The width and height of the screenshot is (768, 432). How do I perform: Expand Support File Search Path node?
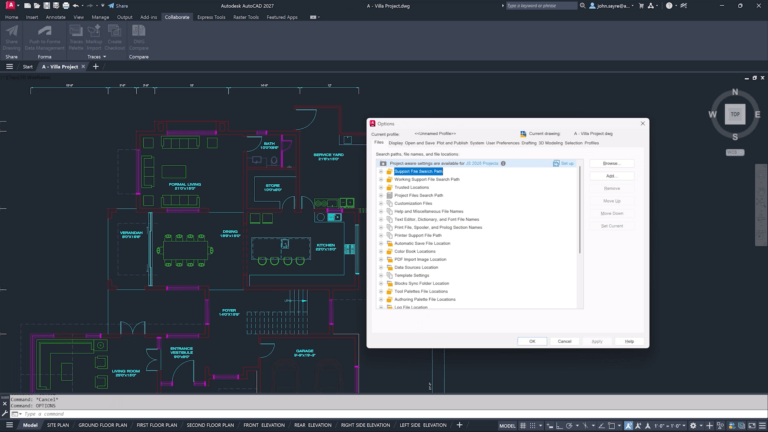click(381, 171)
